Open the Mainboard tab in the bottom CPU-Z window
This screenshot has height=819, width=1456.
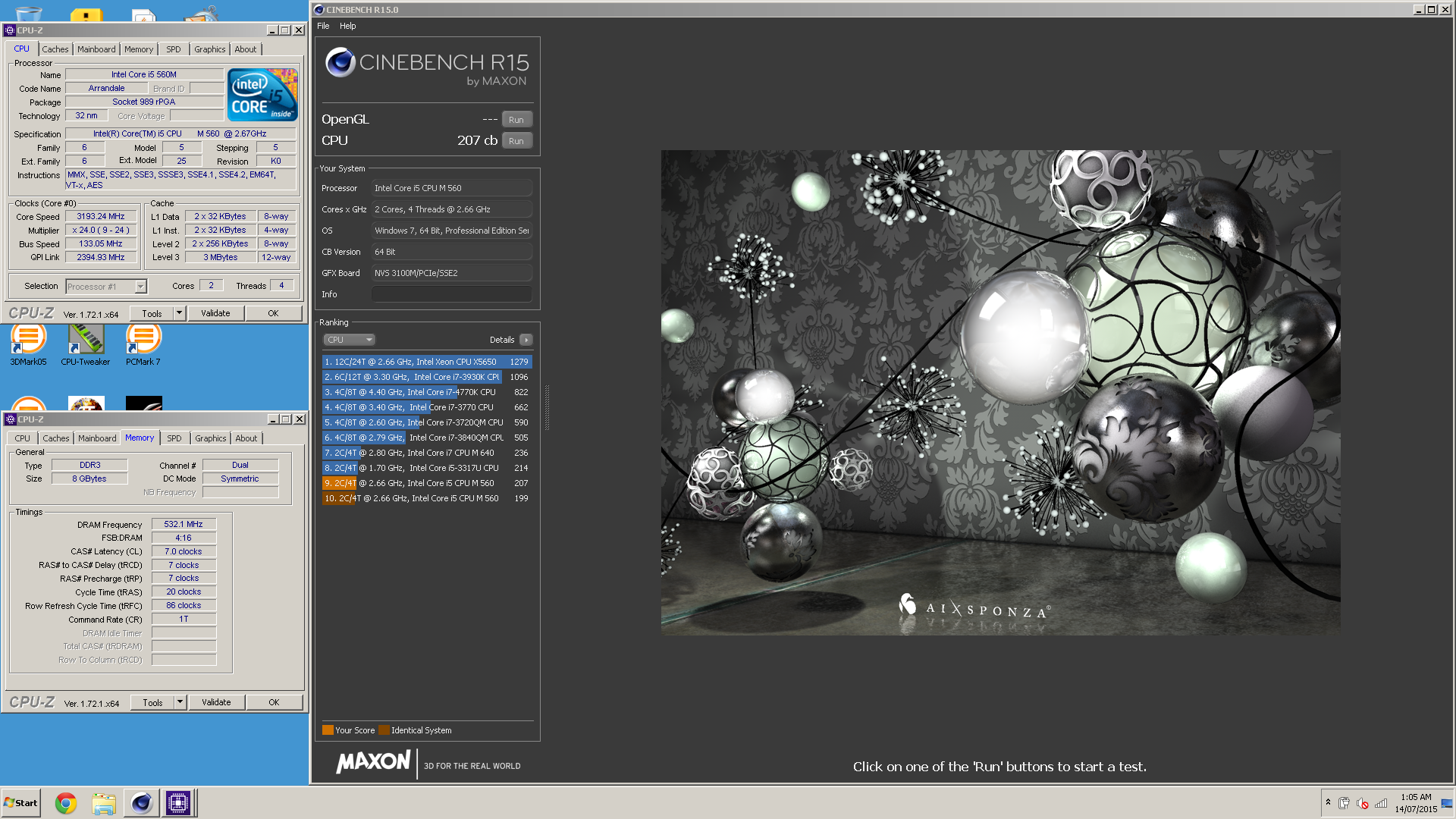97,438
